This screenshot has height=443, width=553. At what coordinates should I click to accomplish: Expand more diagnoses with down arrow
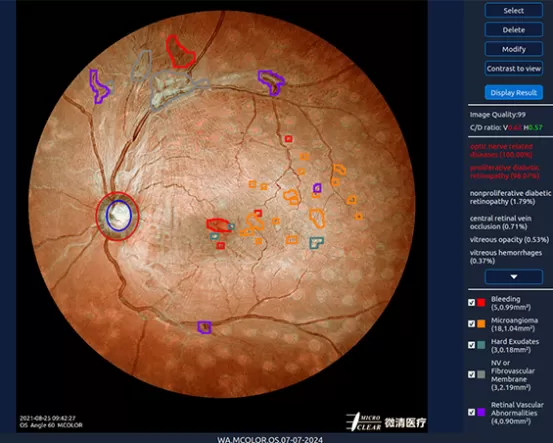pyautogui.click(x=514, y=277)
